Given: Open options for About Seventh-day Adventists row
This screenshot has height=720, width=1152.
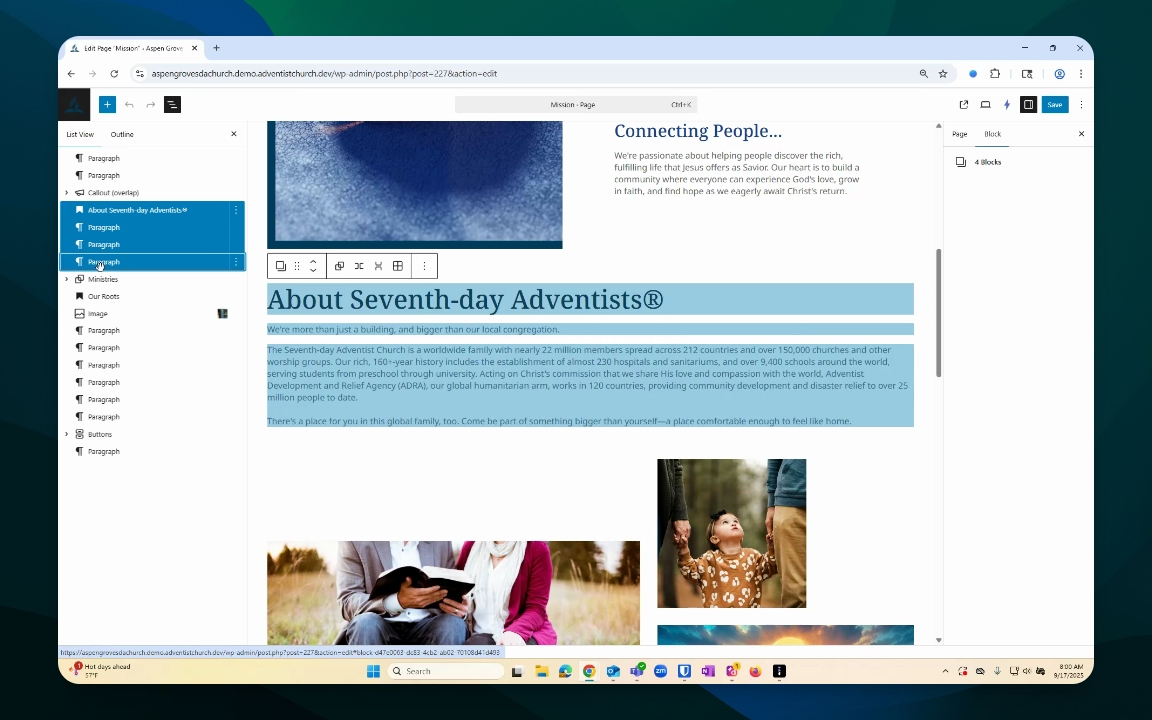Looking at the screenshot, I should (x=236, y=210).
